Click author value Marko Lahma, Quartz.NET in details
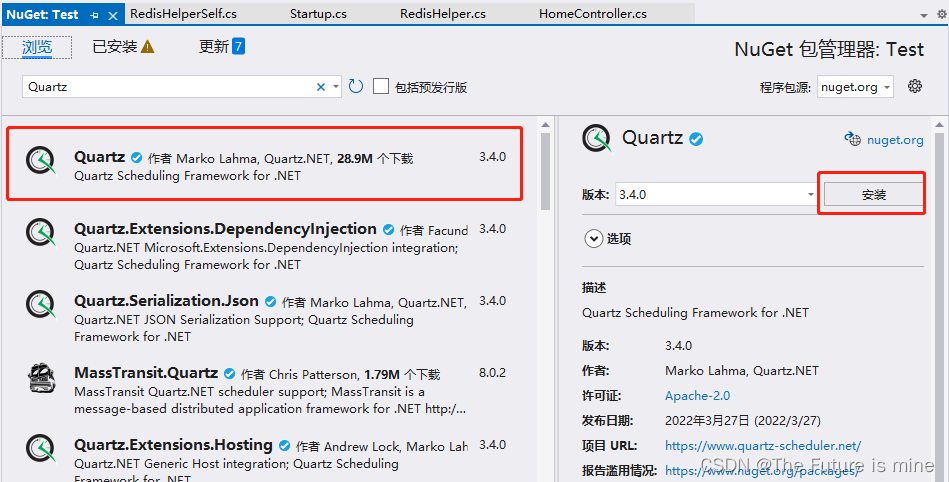 741,371
